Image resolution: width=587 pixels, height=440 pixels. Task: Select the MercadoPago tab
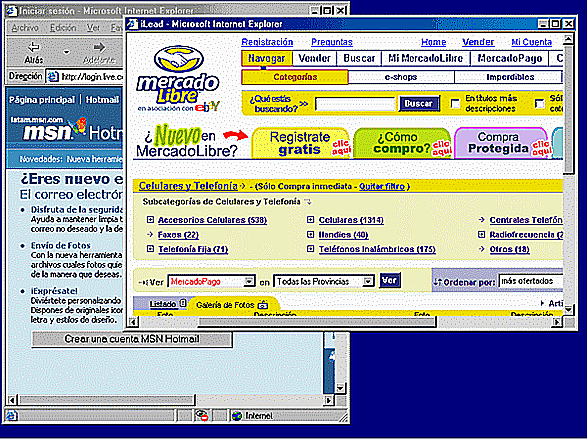[x=510, y=58]
